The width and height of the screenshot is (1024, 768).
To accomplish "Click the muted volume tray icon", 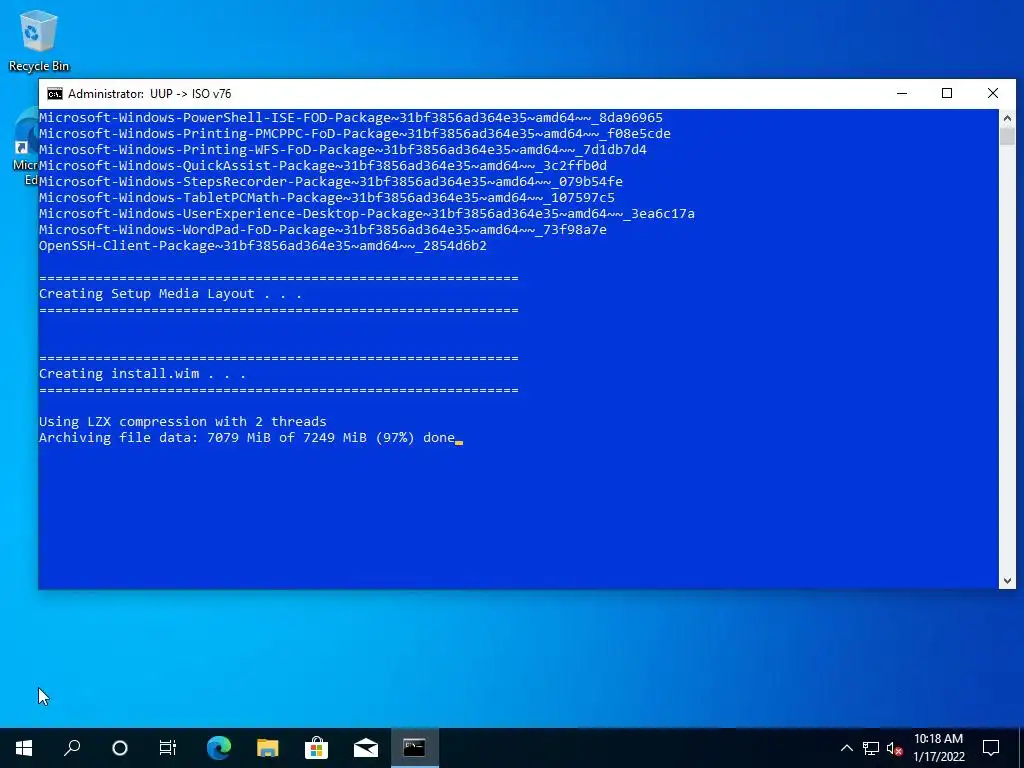I will pyautogui.click(x=894, y=748).
